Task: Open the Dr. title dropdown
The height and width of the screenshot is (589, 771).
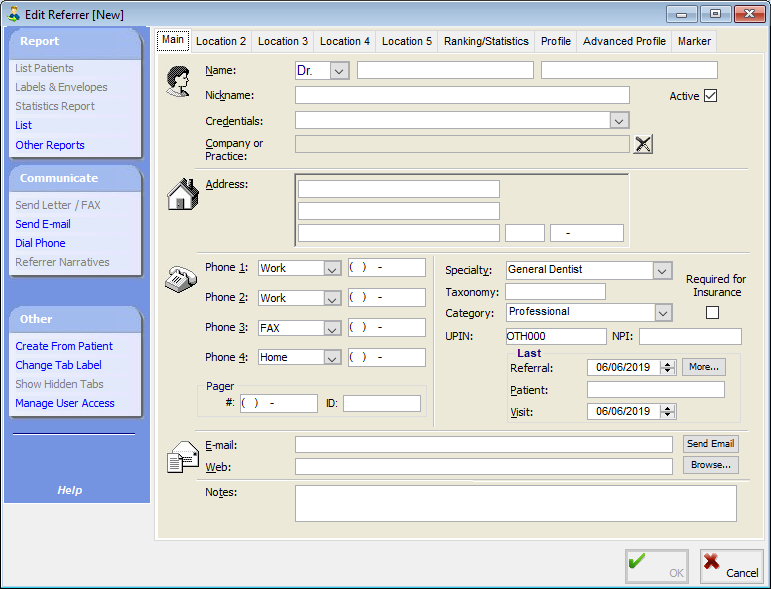Action: (x=339, y=71)
